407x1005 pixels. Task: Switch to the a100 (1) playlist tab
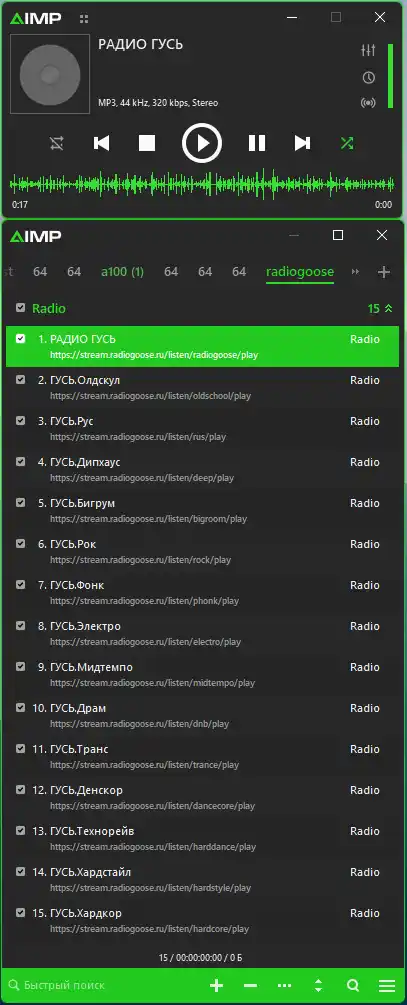(x=122, y=272)
